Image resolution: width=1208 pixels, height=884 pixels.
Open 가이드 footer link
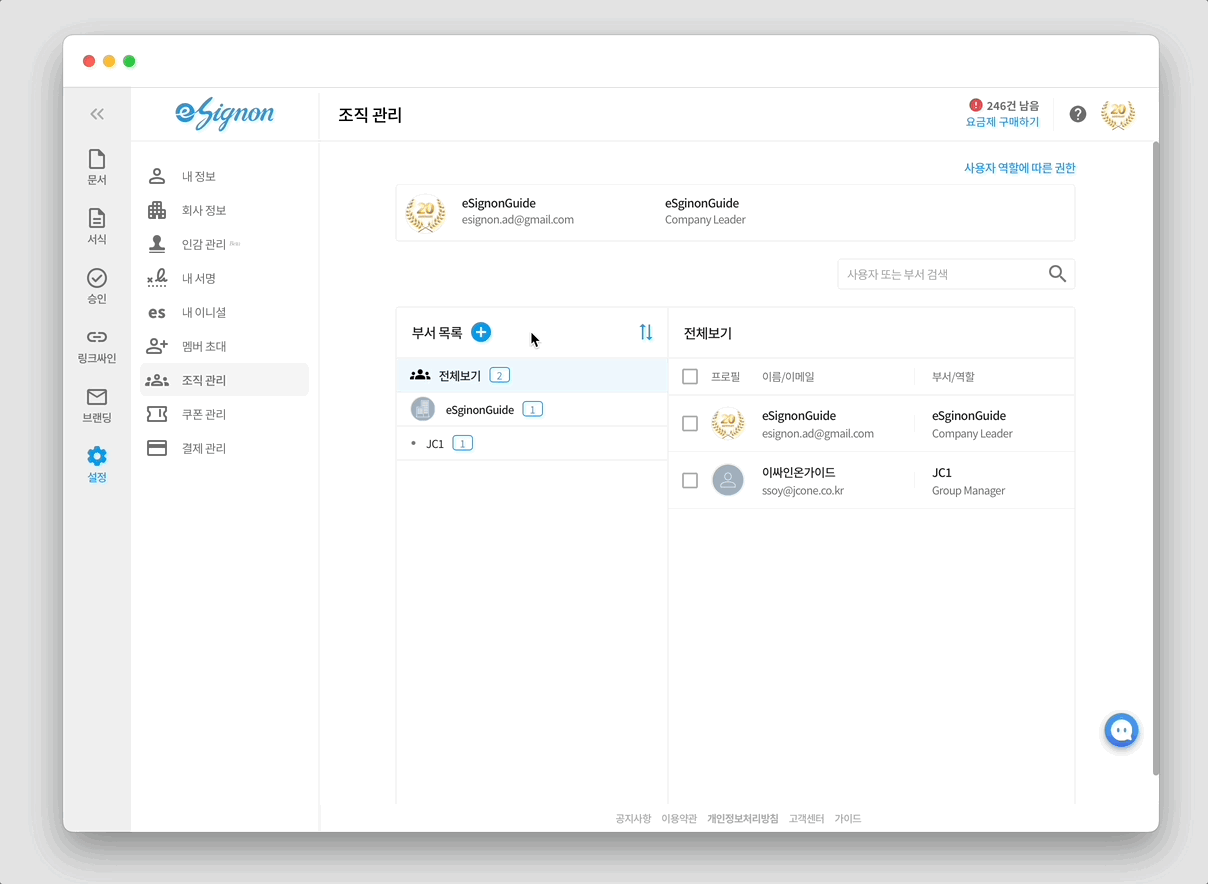848,818
